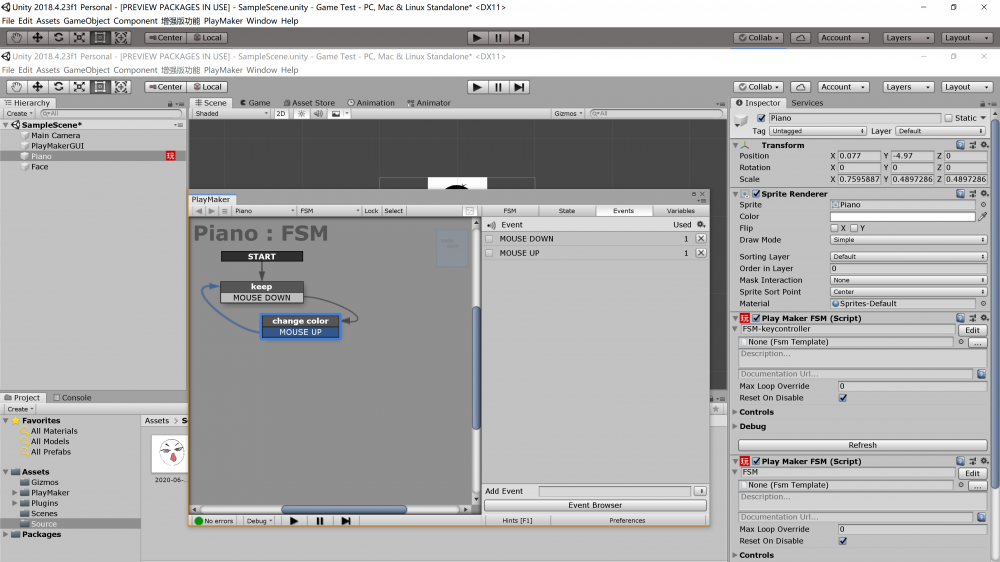Select the Move tool in lower toolbar
The width and height of the screenshot is (1000, 562).
(37, 87)
